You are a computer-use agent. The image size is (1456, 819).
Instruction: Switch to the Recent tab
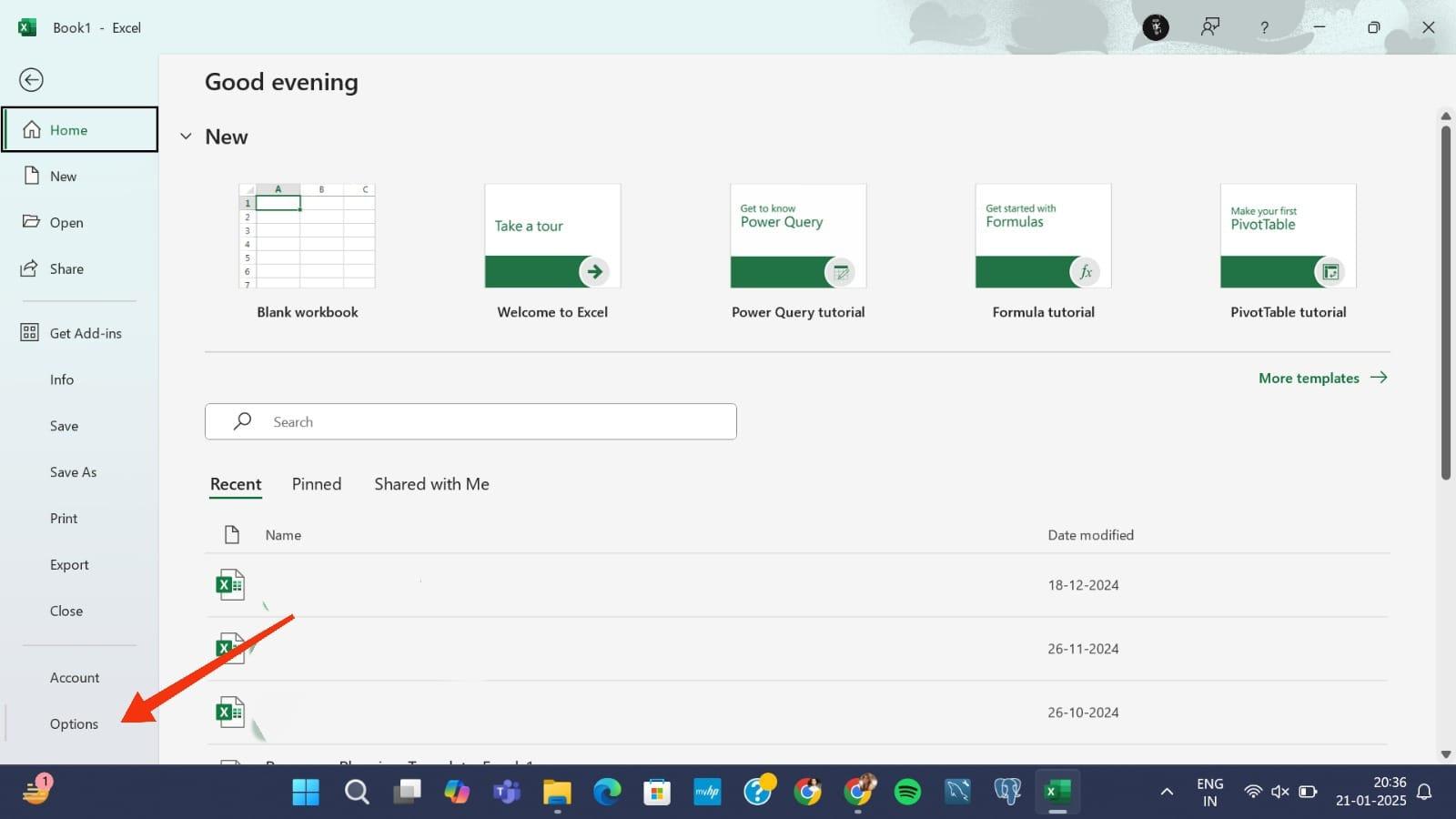236,484
